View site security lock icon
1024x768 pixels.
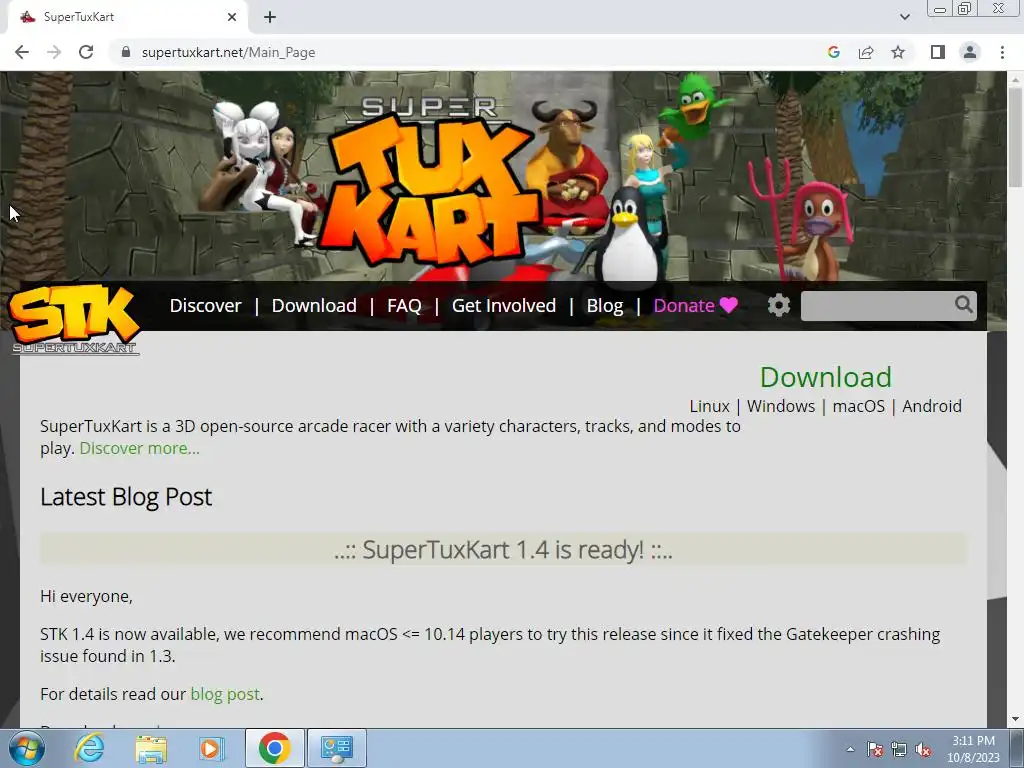pos(126,52)
